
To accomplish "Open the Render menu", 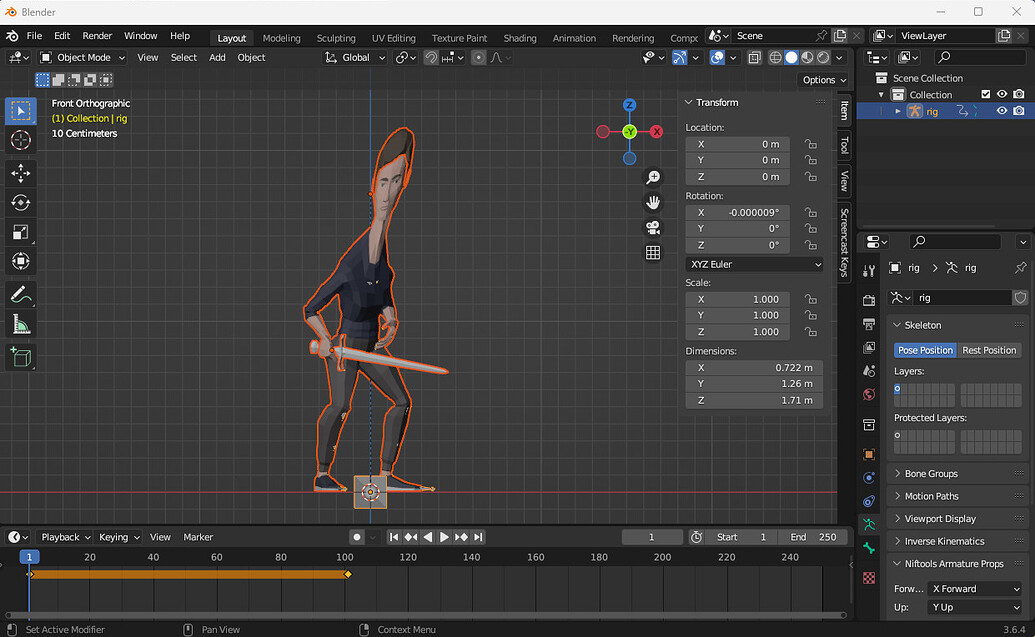I will click(x=97, y=36).
